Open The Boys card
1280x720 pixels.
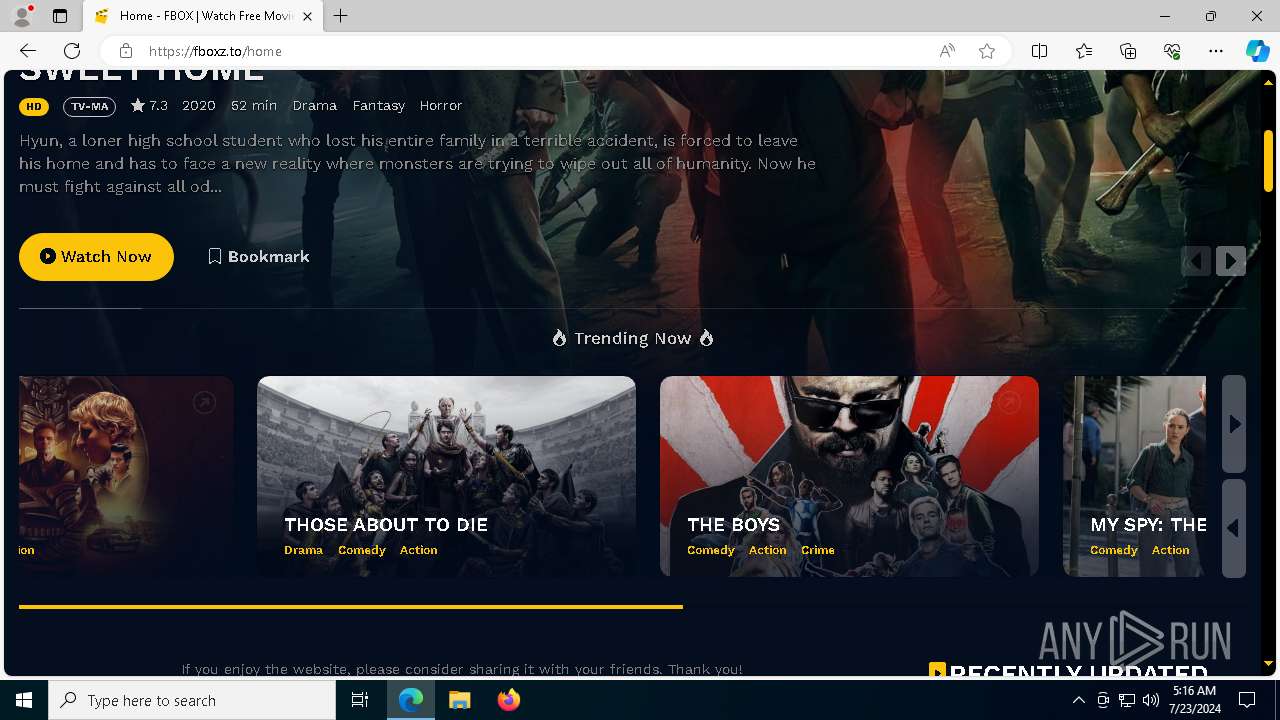(x=849, y=476)
